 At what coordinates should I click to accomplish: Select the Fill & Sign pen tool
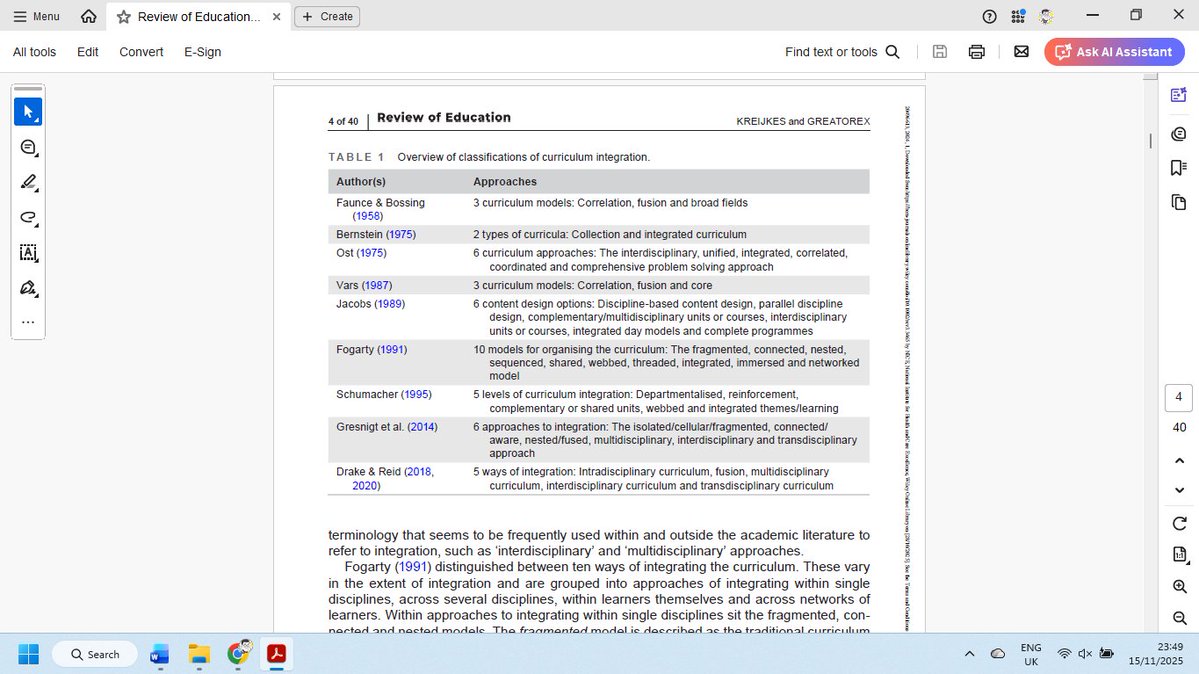[x=27, y=288]
